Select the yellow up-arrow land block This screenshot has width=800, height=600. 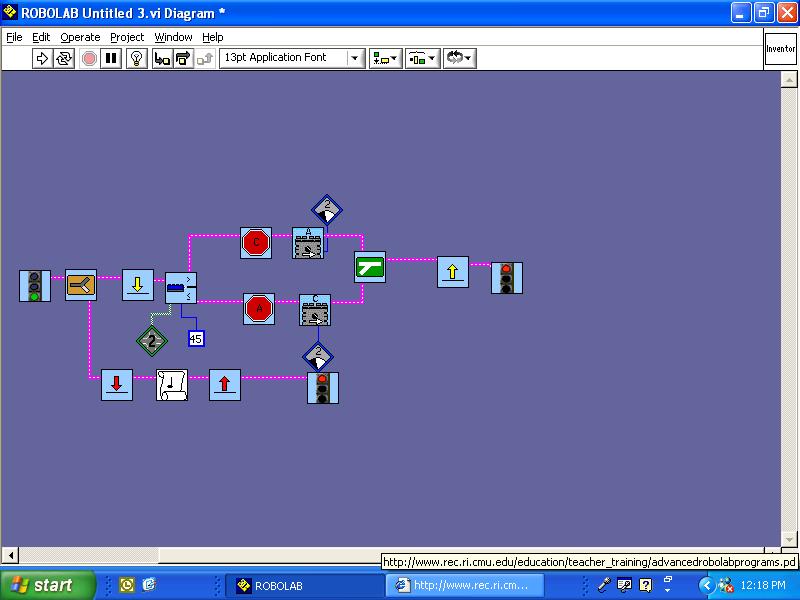coord(453,272)
